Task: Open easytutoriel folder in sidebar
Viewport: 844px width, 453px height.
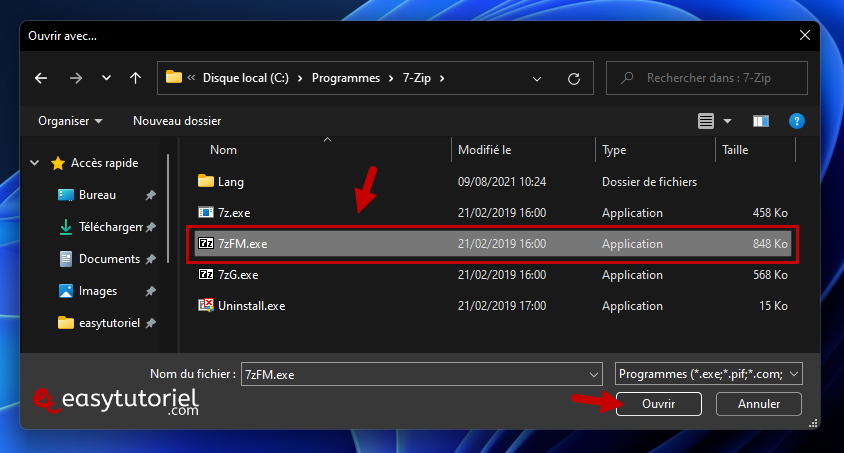Action: click(109, 323)
